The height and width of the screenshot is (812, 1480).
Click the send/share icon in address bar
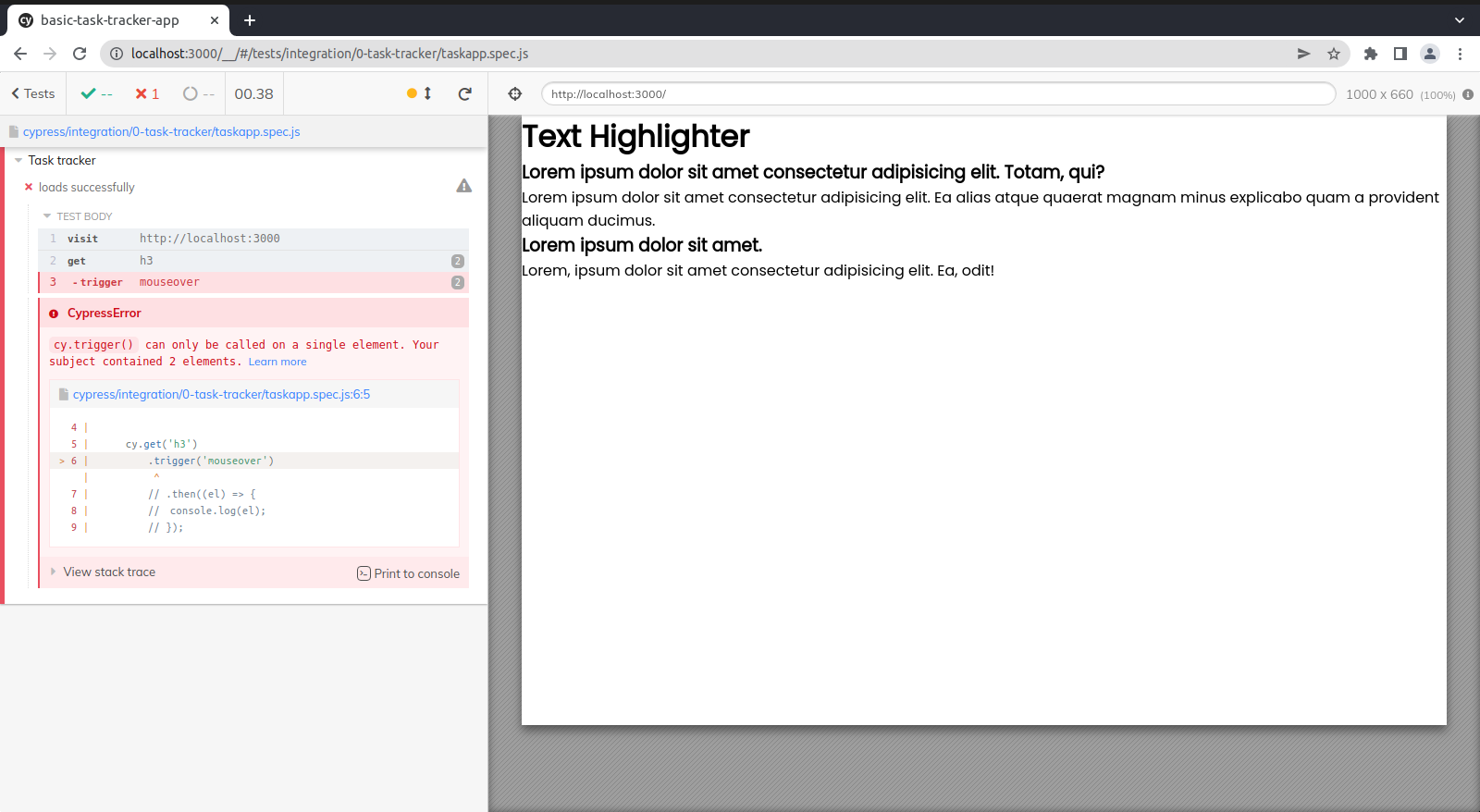point(1303,54)
